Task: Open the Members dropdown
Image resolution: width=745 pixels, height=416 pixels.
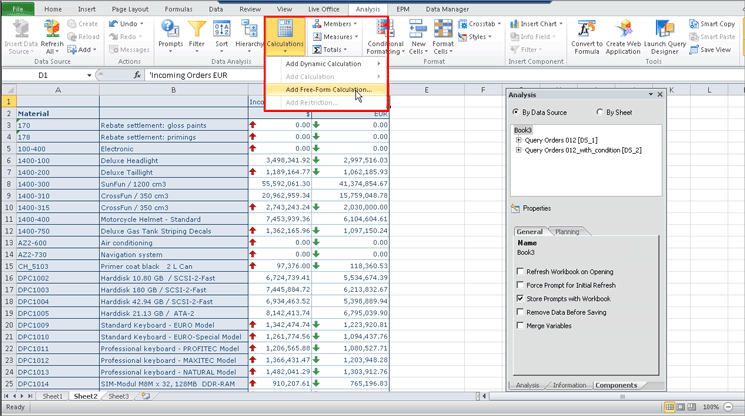Action: [x=355, y=24]
